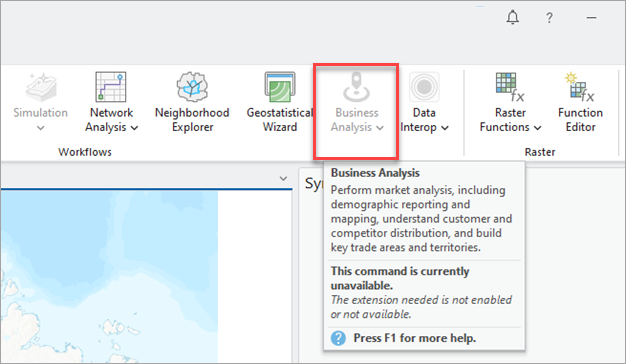Open the notifications bell

coord(513,18)
